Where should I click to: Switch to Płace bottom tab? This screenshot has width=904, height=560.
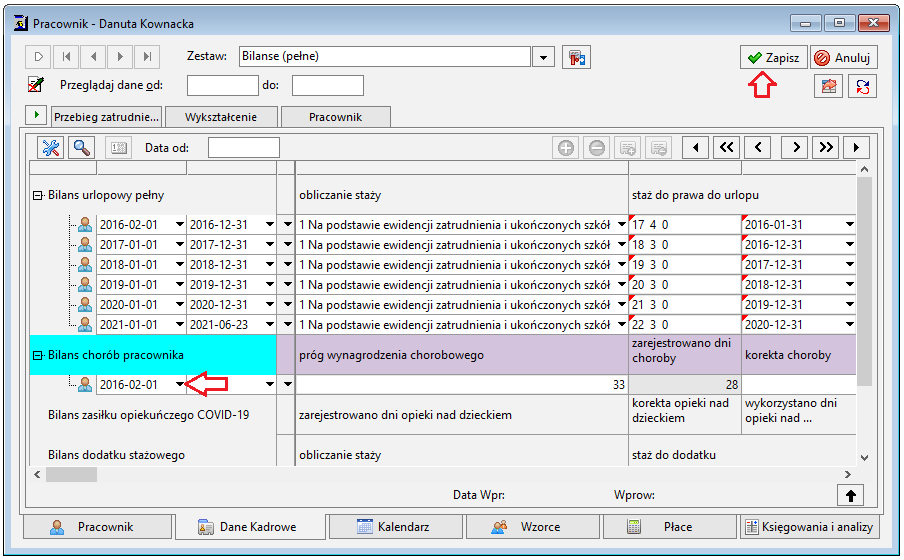pos(670,527)
